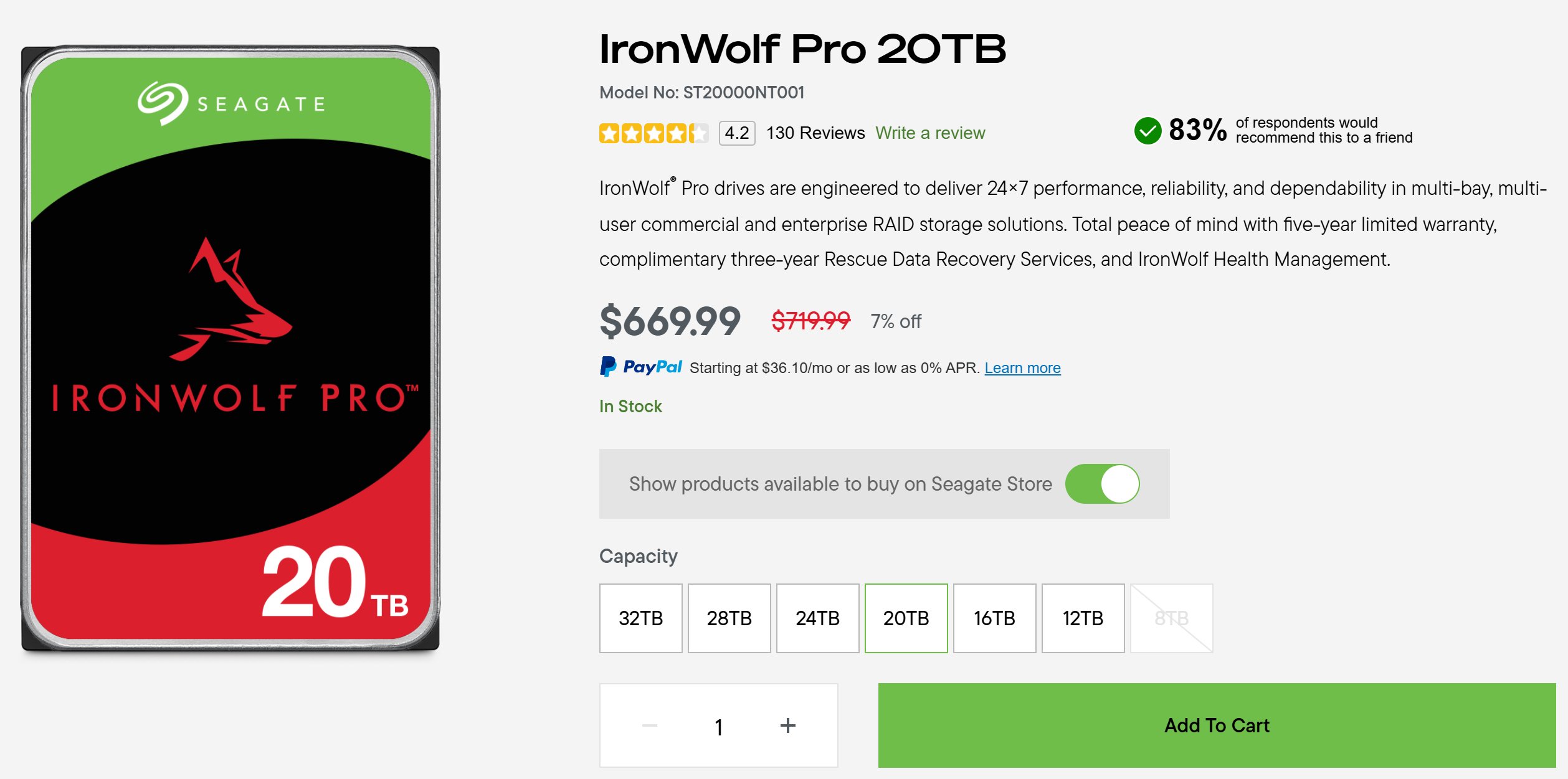Click the minus icon to decrease quantity

650,725
